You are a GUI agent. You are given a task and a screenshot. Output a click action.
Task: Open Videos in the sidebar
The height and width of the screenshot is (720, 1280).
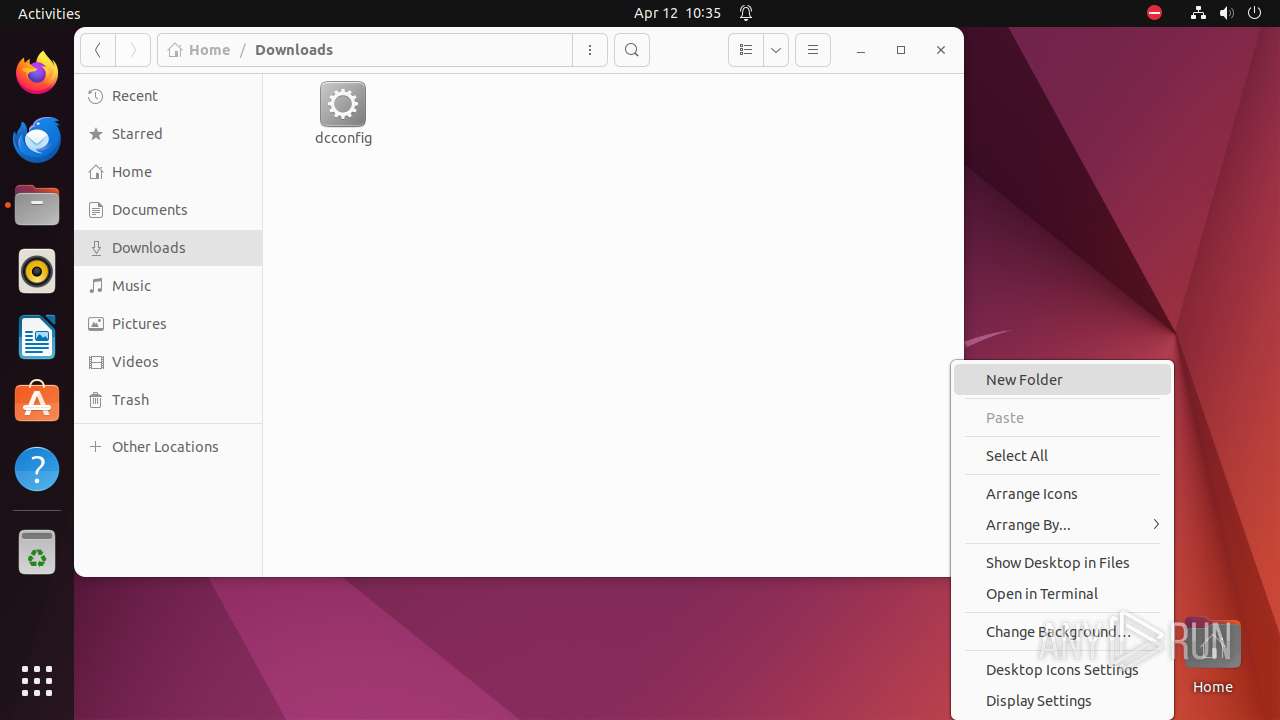tap(168, 362)
